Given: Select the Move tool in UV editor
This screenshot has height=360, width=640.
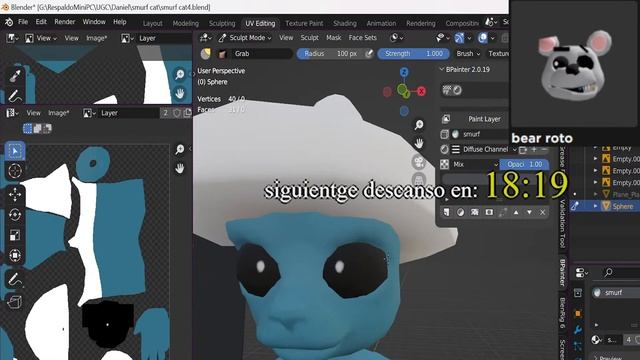Looking at the screenshot, I should tap(15, 194).
